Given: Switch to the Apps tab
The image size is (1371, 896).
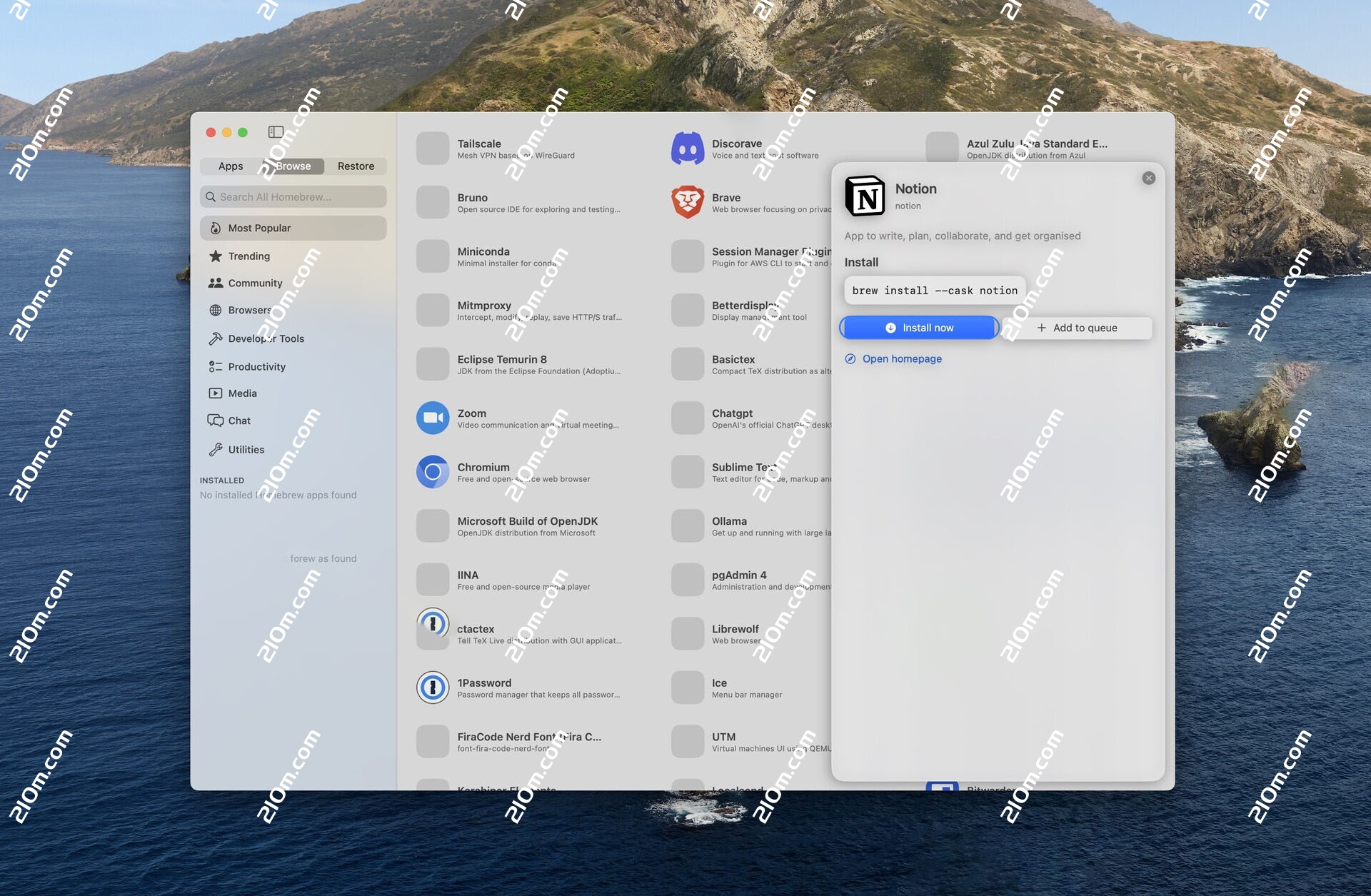Looking at the screenshot, I should (231, 166).
